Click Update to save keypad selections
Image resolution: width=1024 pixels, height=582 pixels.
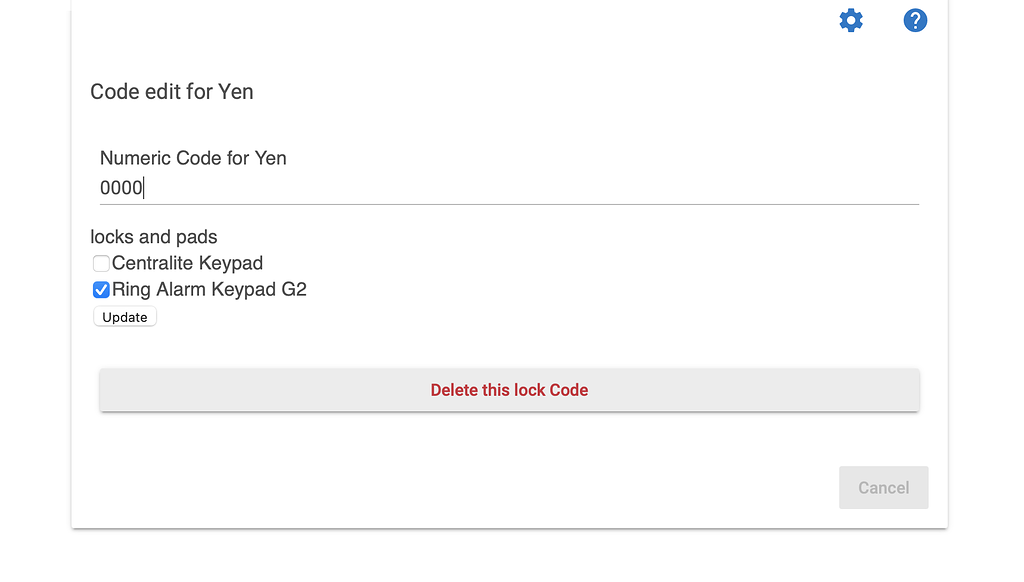tap(124, 316)
